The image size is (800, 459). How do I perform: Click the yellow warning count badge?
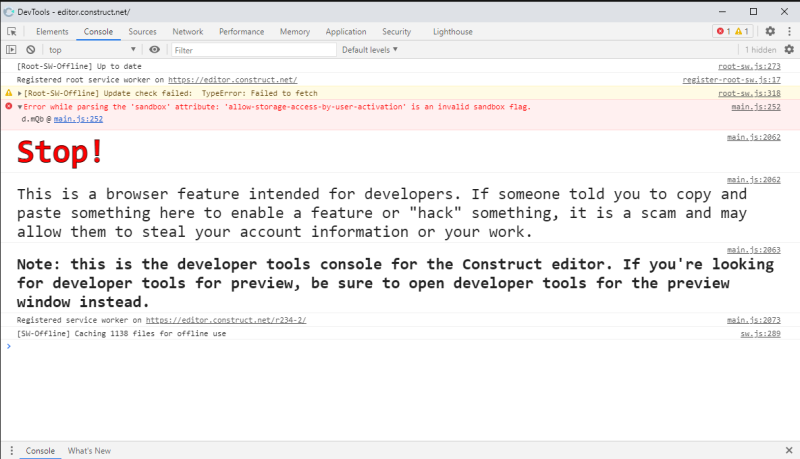742,31
